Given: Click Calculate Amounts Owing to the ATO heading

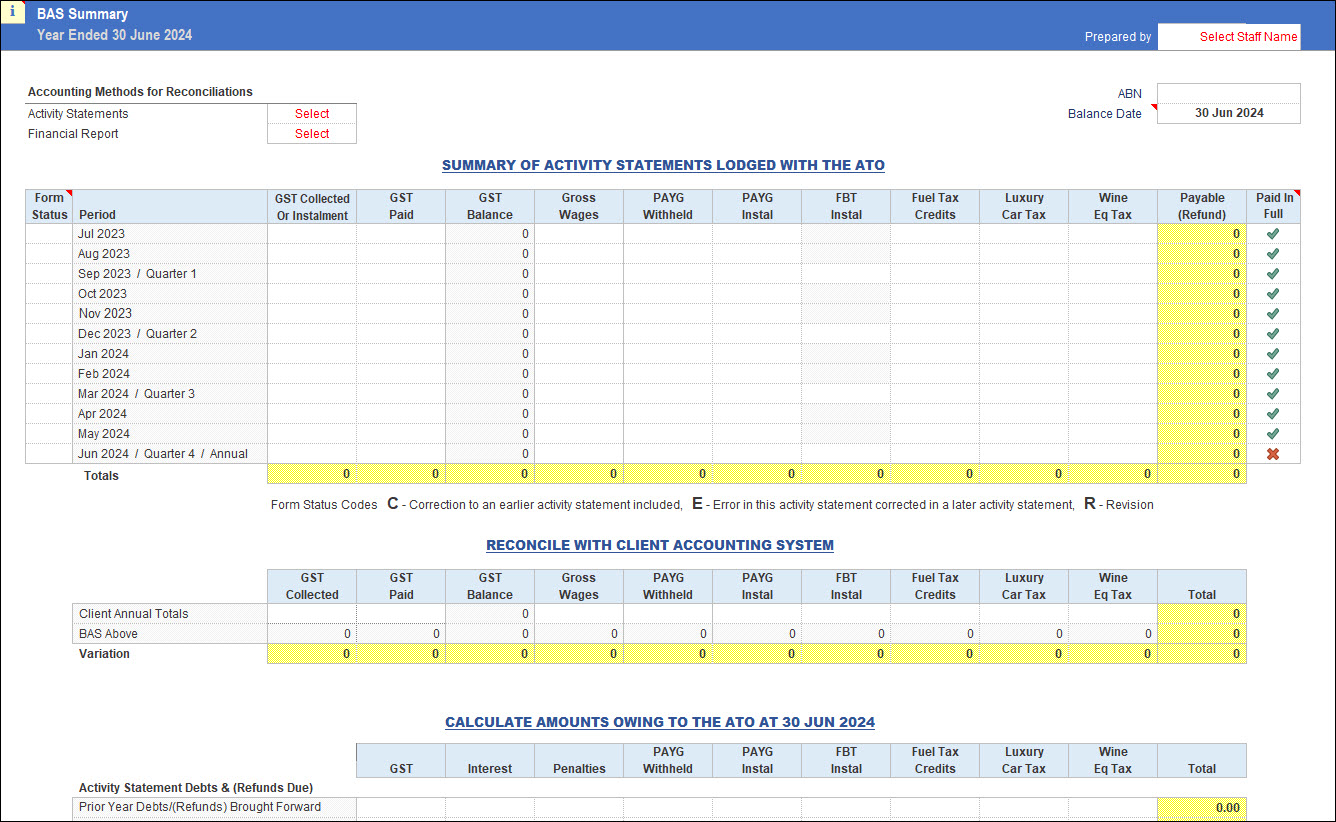Looking at the screenshot, I should pyautogui.click(x=660, y=722).
